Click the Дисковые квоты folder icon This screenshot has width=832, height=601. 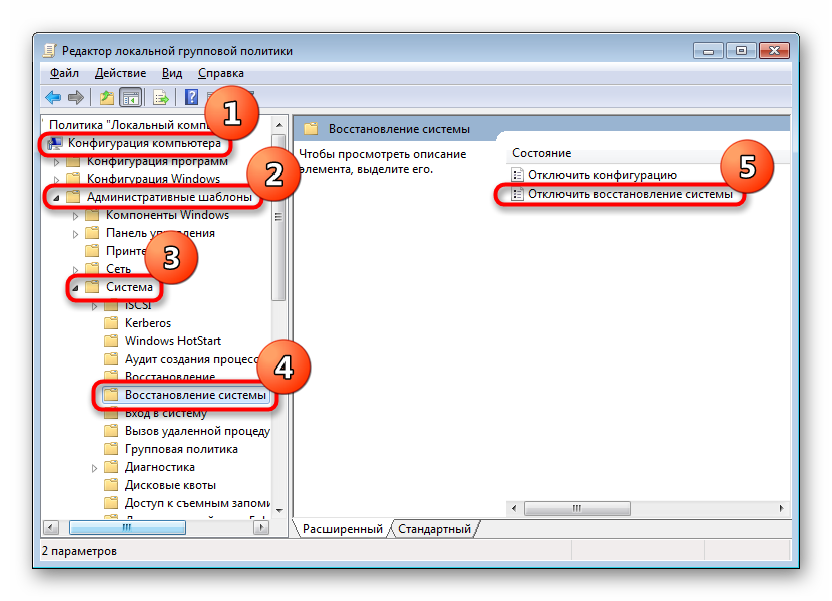(111, 485)
